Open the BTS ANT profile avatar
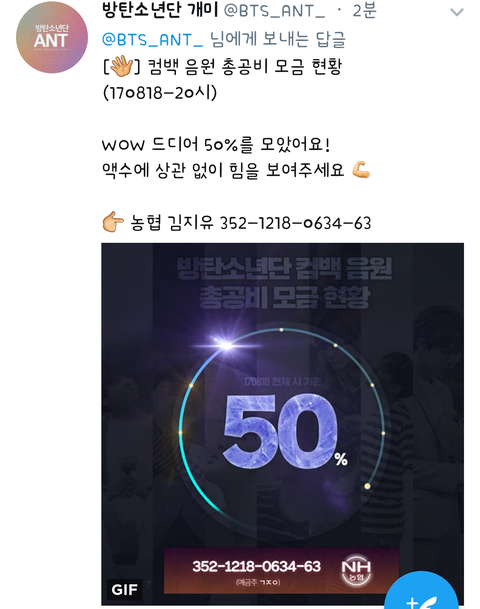The height and width of the screenshot is (609, 480). point(52,37)
